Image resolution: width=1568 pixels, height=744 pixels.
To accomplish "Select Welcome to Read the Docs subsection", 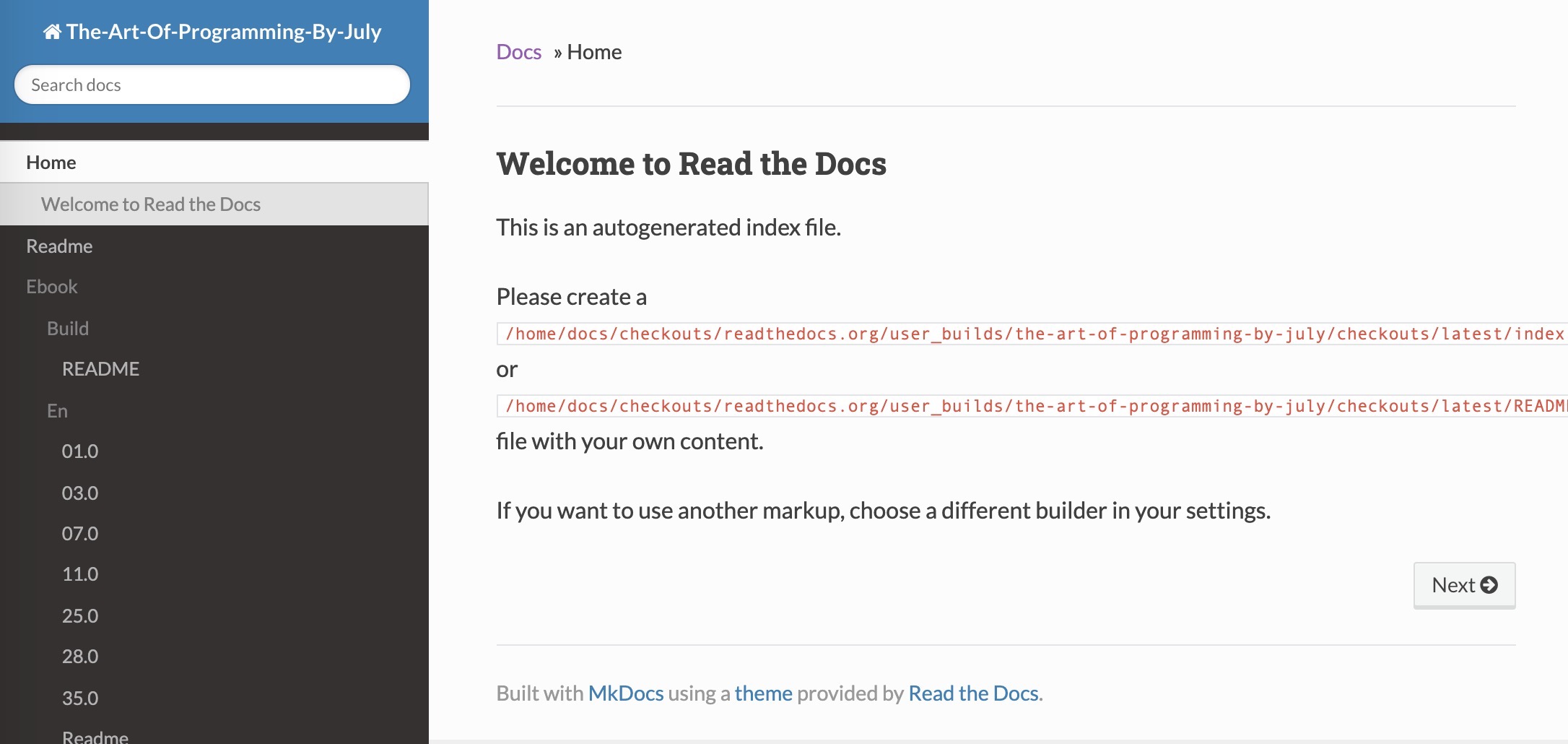I will coord(151,204).
